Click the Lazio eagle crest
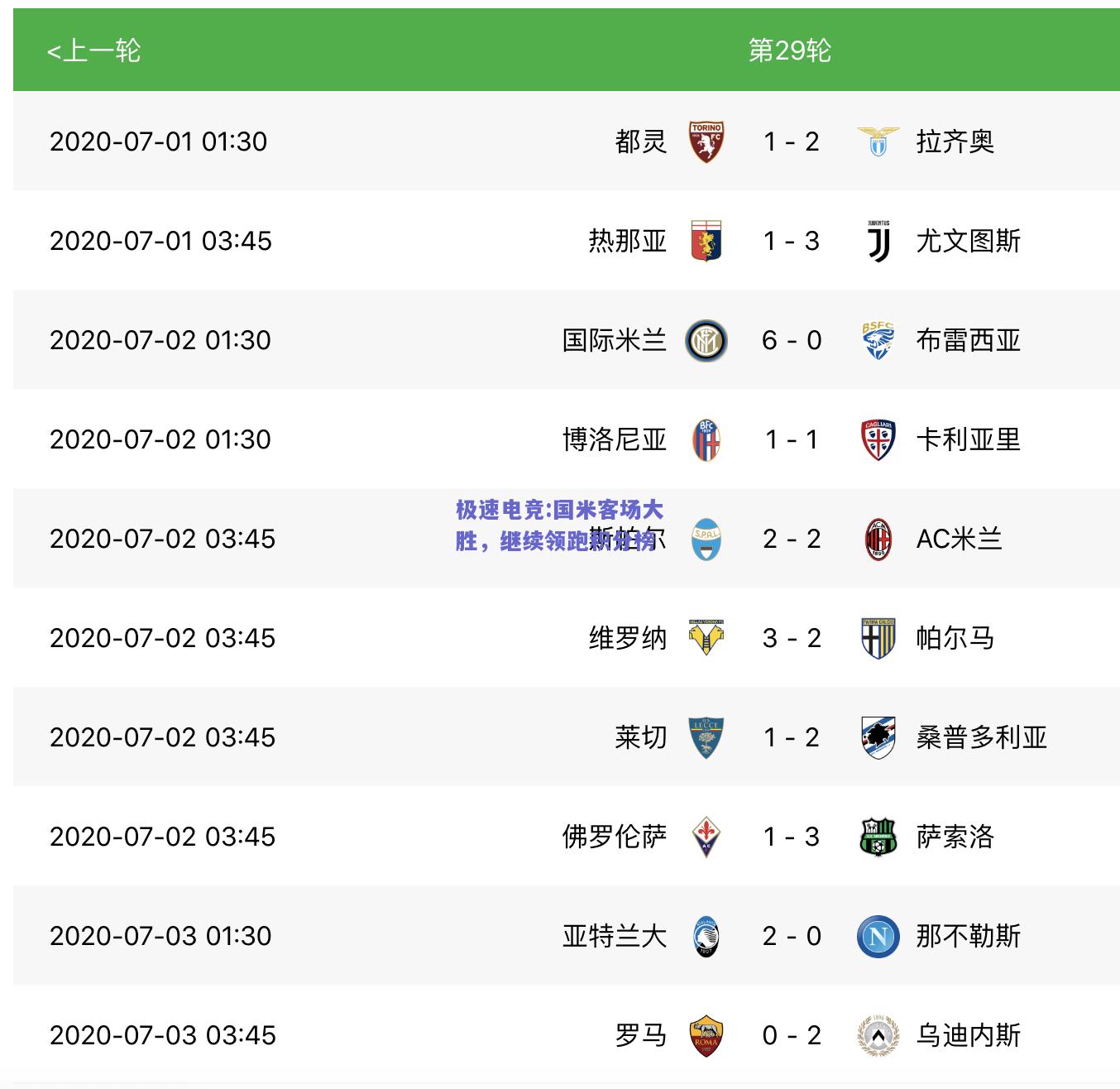Screen dimensions: 1120x1089 click(878, 142)
